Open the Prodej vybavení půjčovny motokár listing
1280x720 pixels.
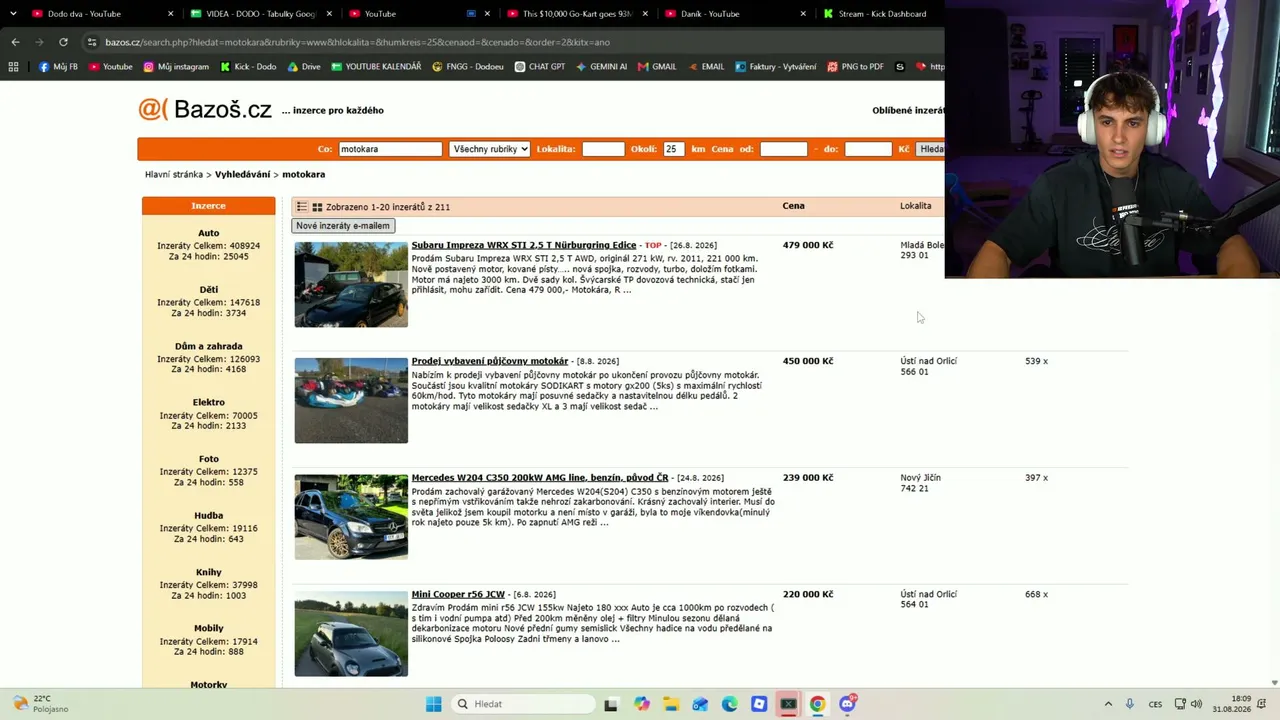point(490,361)
